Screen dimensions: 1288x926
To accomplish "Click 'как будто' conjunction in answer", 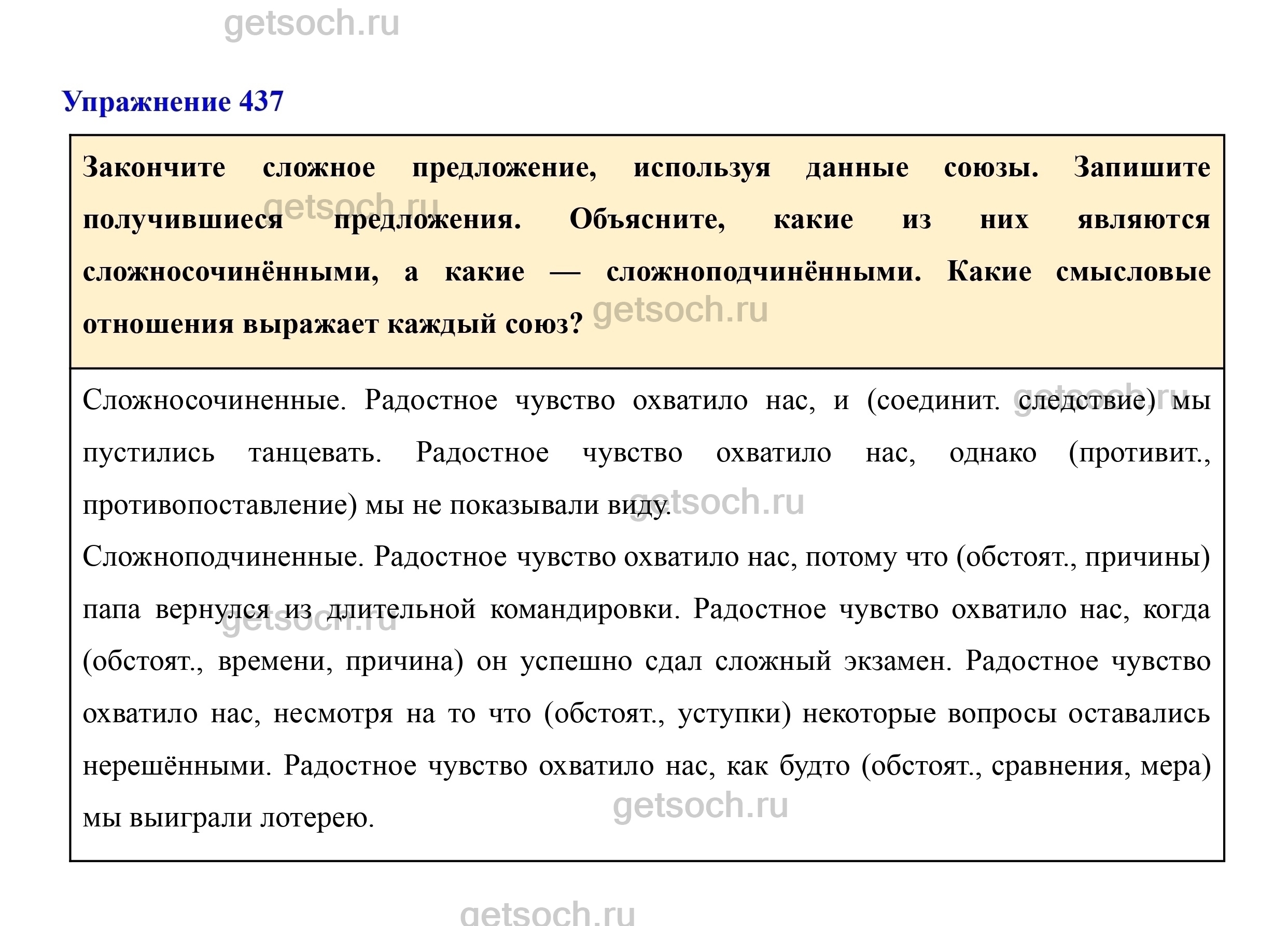I will coord(788,766).
